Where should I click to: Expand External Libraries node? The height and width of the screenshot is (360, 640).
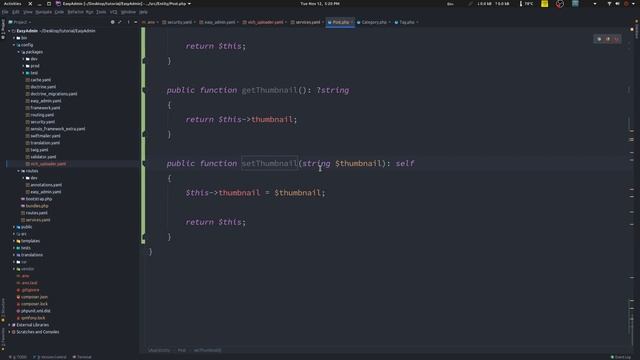click(x=9, y=325)
